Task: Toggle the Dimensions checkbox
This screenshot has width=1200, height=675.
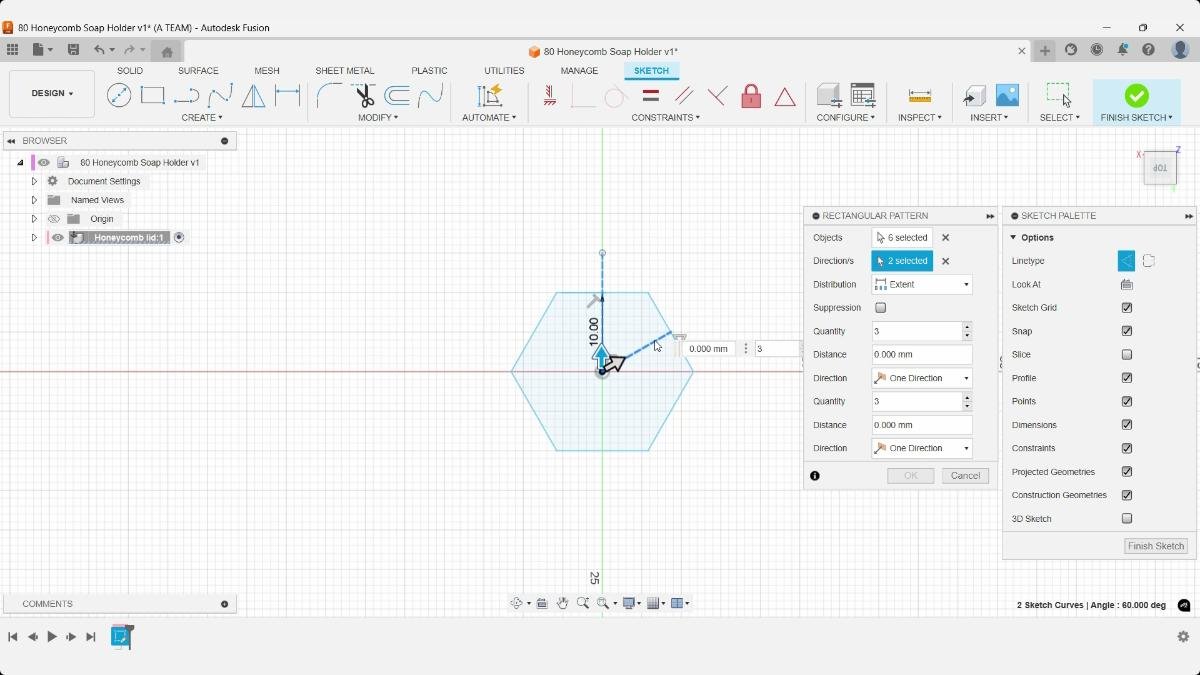Action: point(1127,425)
